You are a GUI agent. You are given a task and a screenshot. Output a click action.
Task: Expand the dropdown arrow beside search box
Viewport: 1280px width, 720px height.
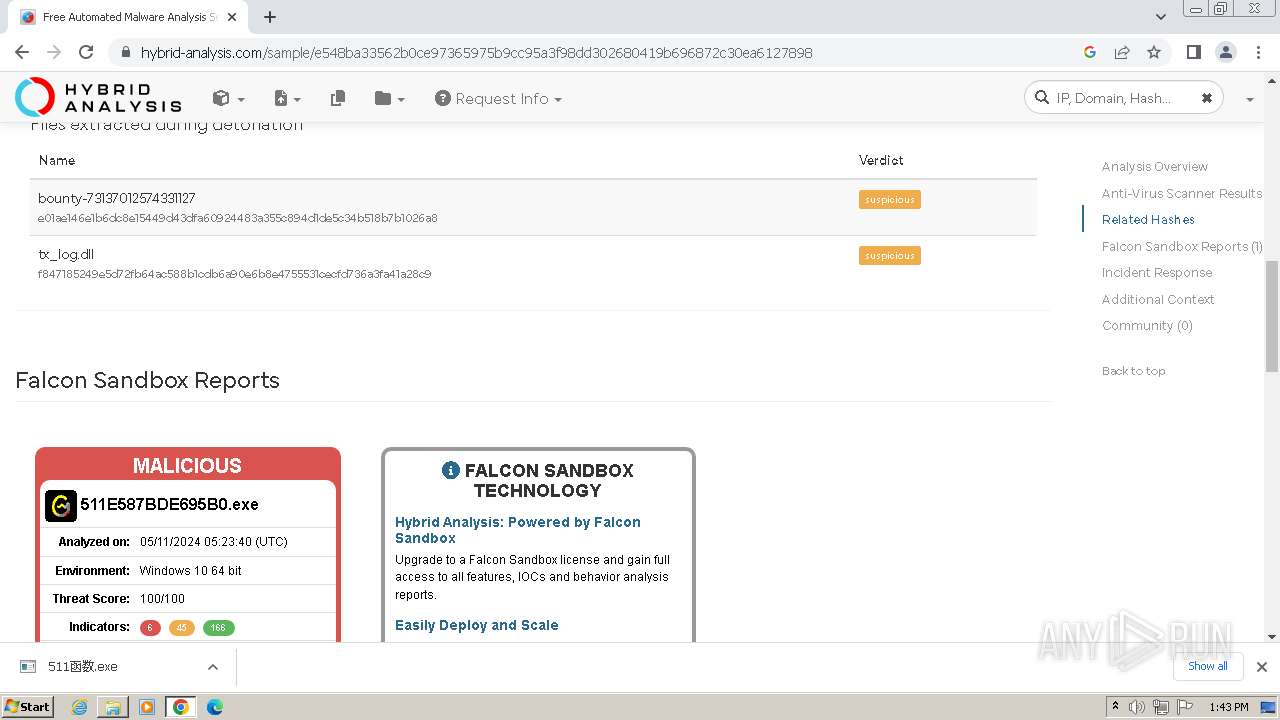coord(1250,99)
